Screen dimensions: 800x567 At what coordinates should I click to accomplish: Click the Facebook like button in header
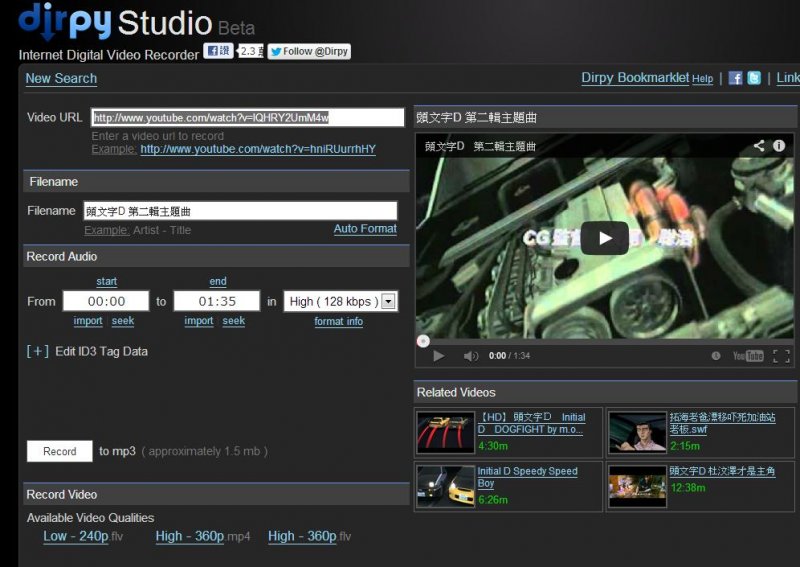[218, 51]
